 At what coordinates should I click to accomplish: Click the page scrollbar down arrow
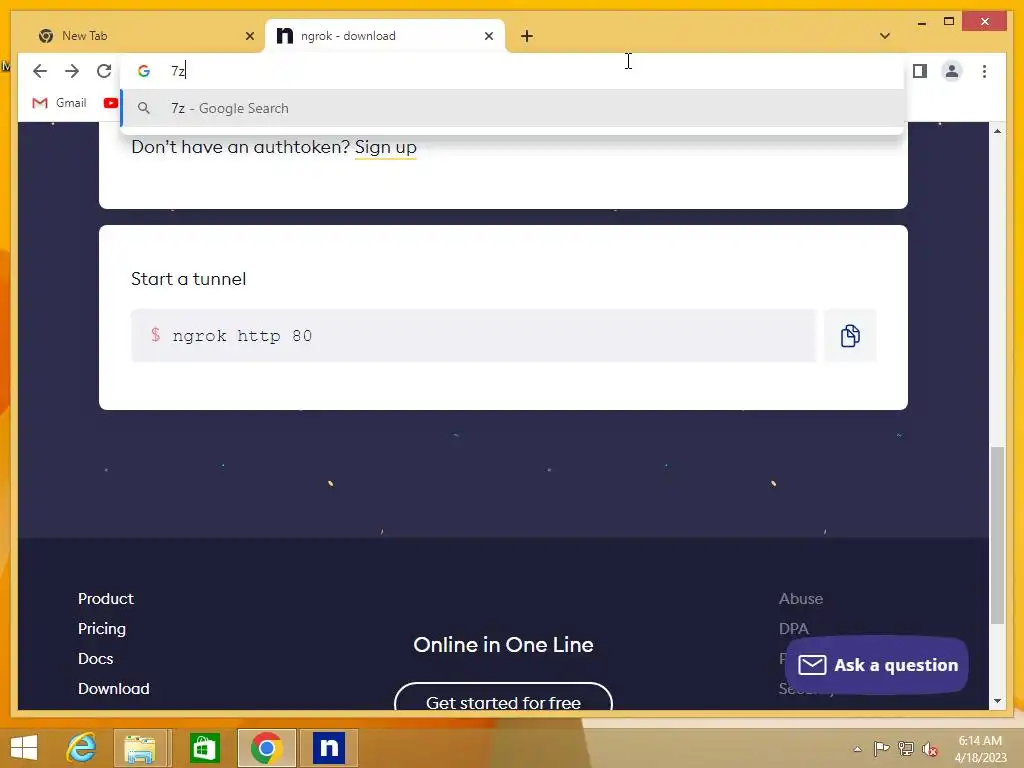click(997, 701)
